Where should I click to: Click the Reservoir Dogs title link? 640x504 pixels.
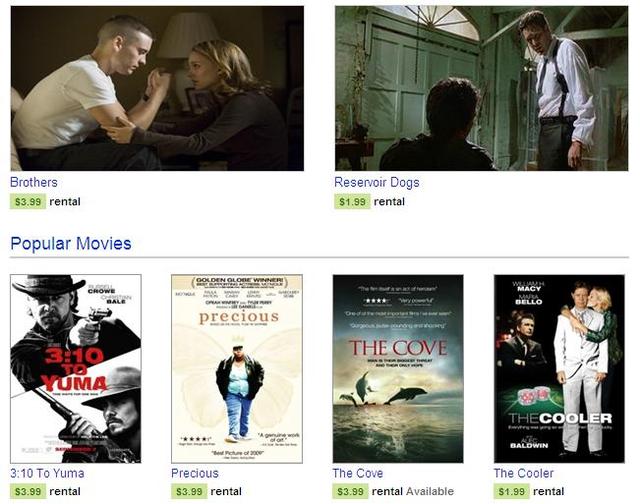point(377,182)
